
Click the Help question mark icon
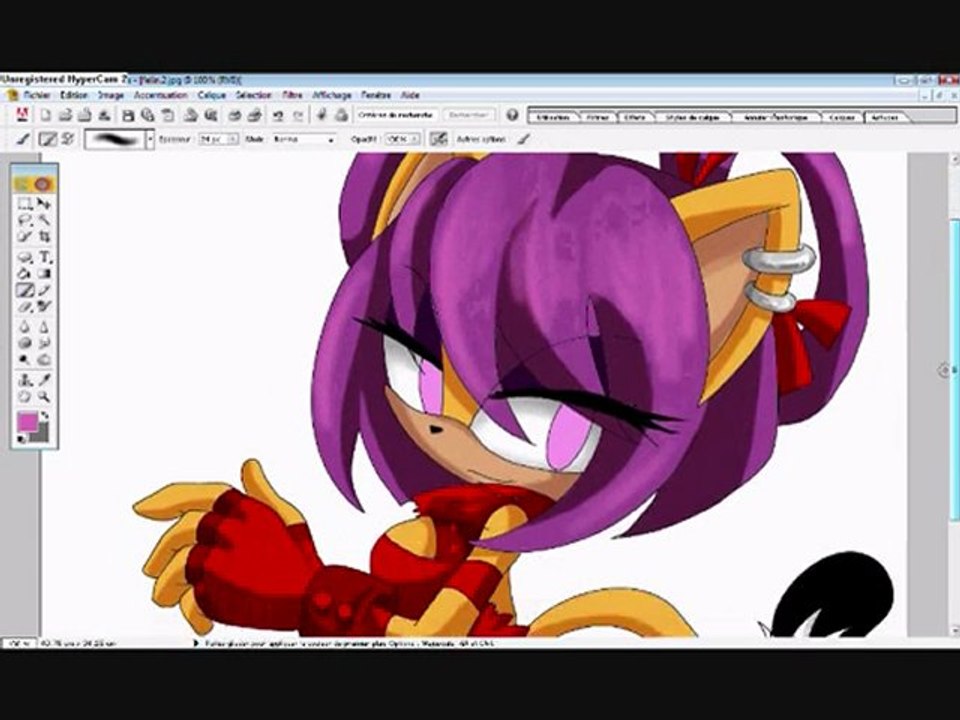tap(512, 114)
